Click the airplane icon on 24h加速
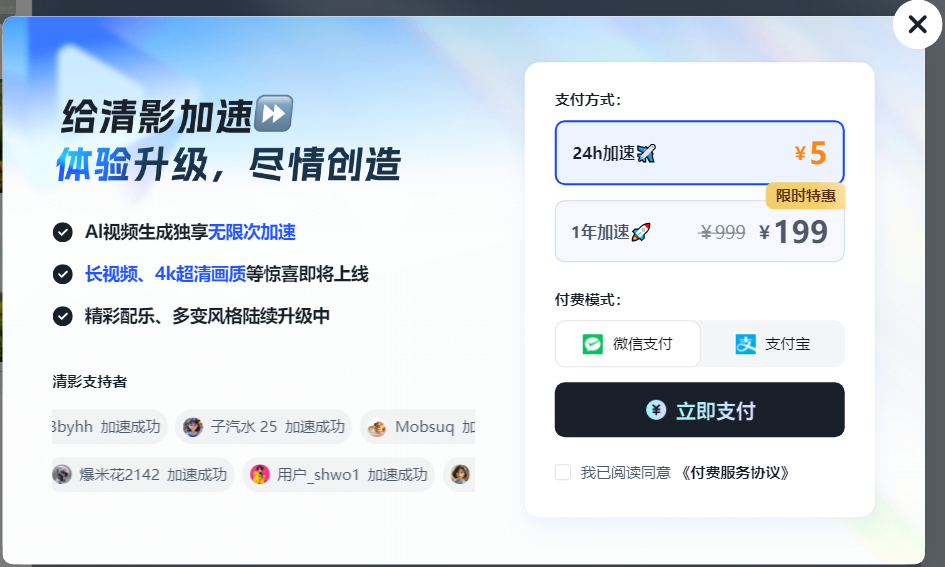Viewport: 945px width, 567px height. tap(646, 154)
